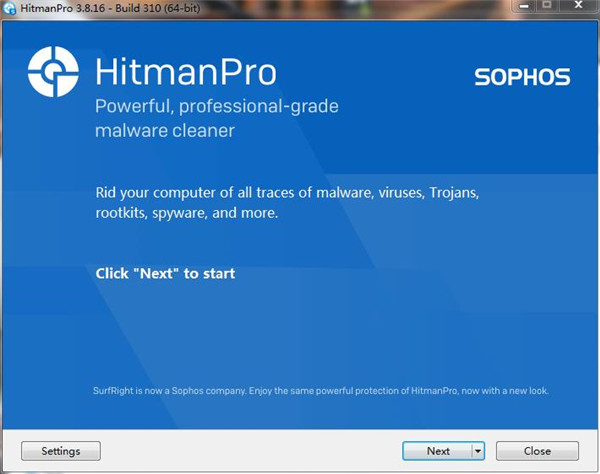This screenshot has width=600, height=474.
Task: Select the 'Click "Next" to start' text
Action: point(165,274)
